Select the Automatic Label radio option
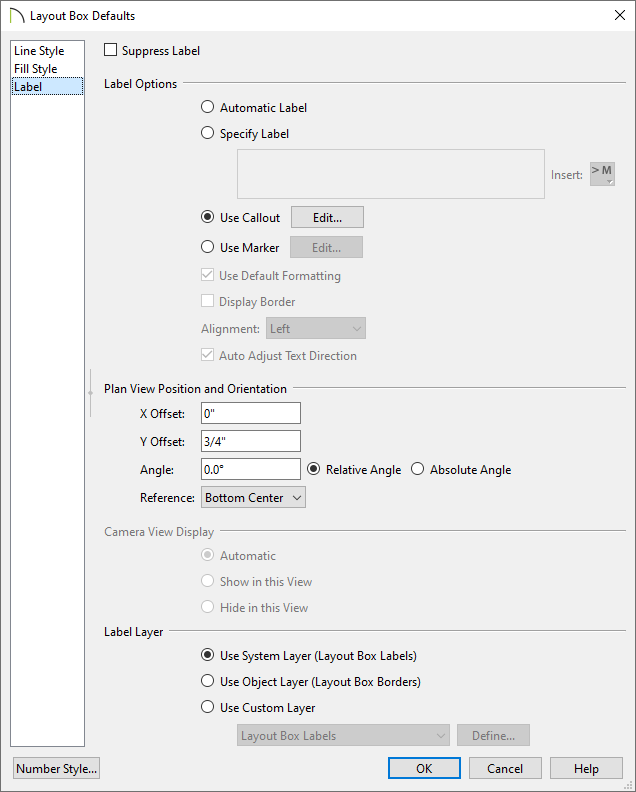Viewport: 636px width, 792px height. pos(208,107)
